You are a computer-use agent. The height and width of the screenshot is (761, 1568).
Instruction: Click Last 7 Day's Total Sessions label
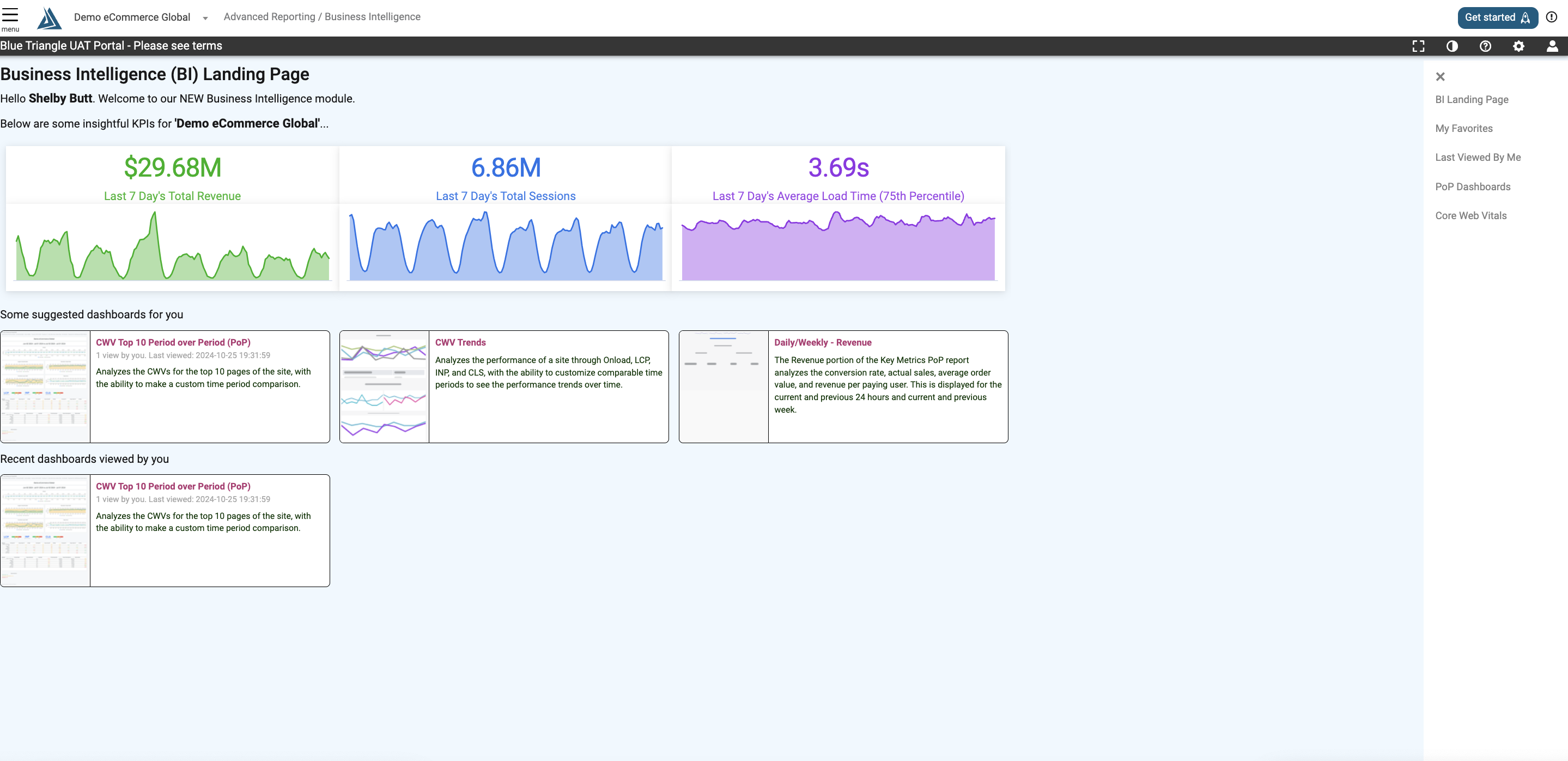(506, 196)
